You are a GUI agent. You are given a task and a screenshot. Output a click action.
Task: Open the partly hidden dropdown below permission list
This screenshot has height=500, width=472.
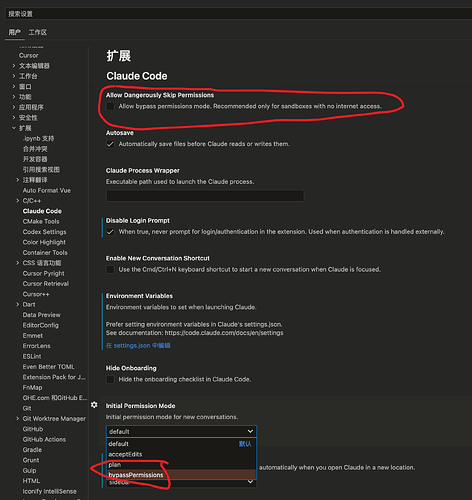click(x=181, y=482)
